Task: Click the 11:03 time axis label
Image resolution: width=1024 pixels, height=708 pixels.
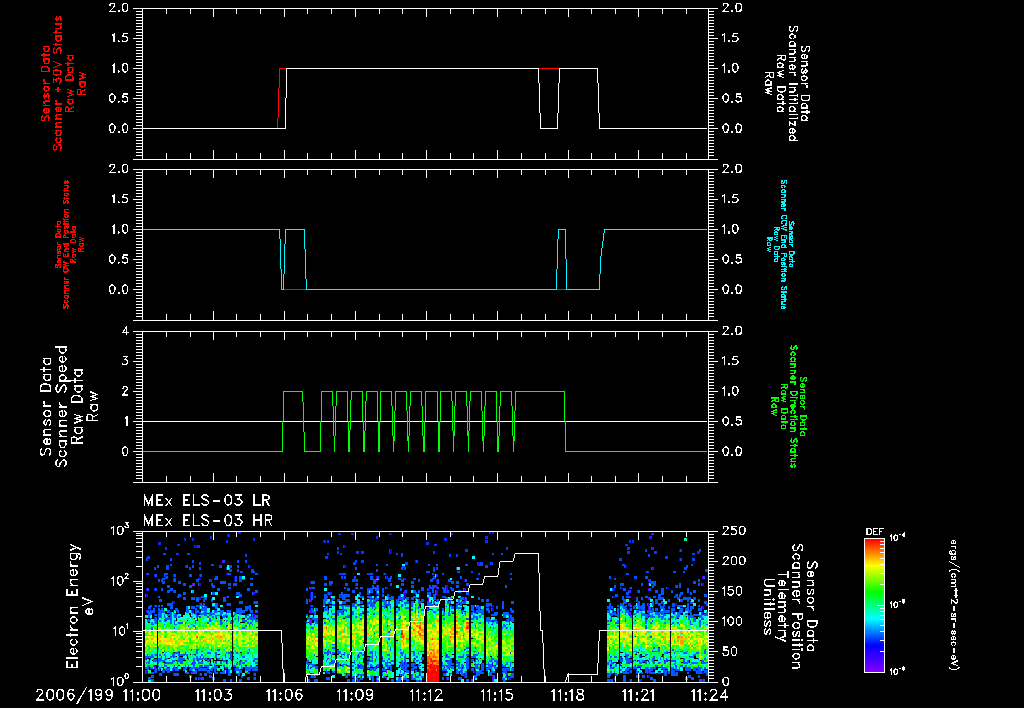Action: (213, 695)
